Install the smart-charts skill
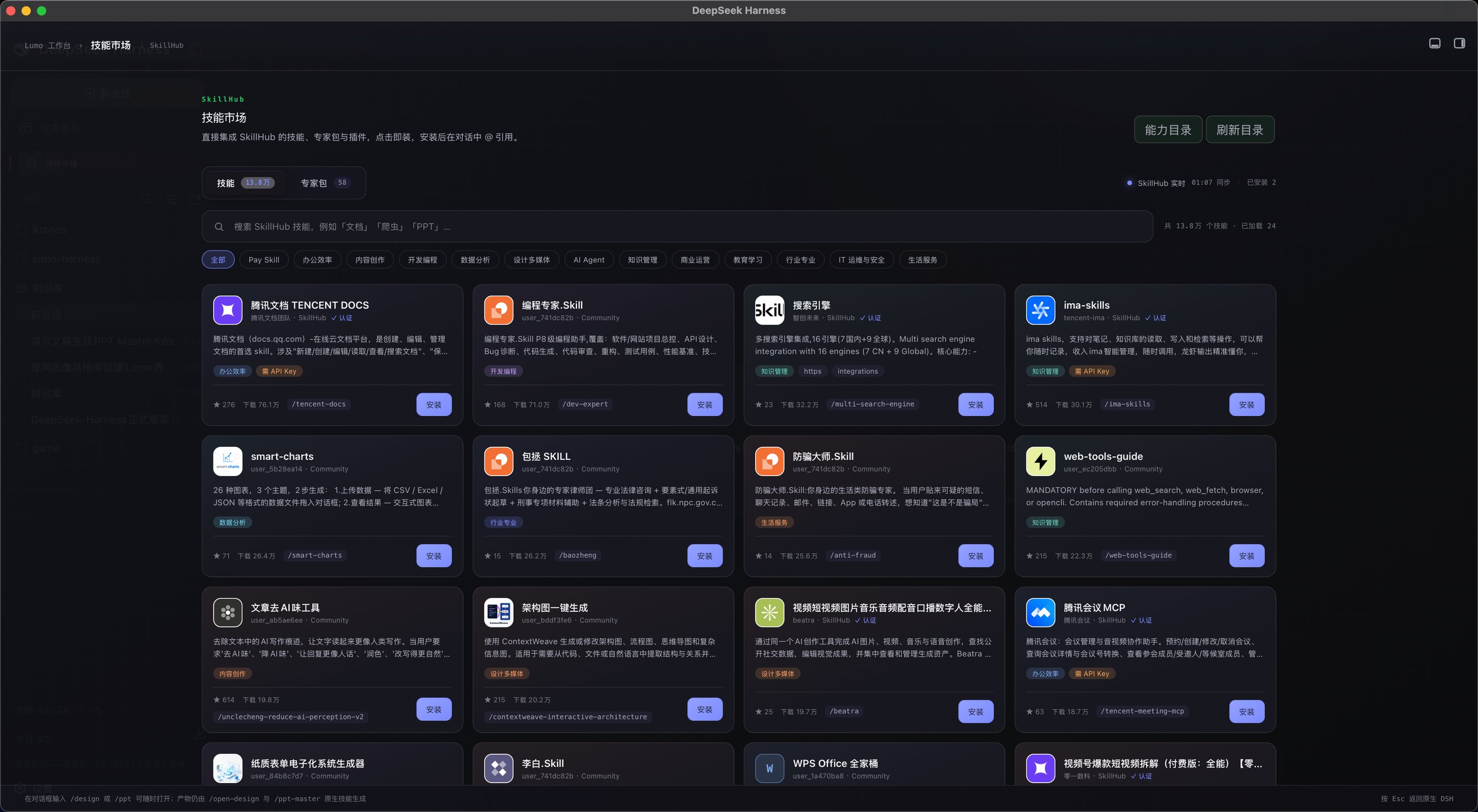1478x812 pixels. click(x=434, y=556)
